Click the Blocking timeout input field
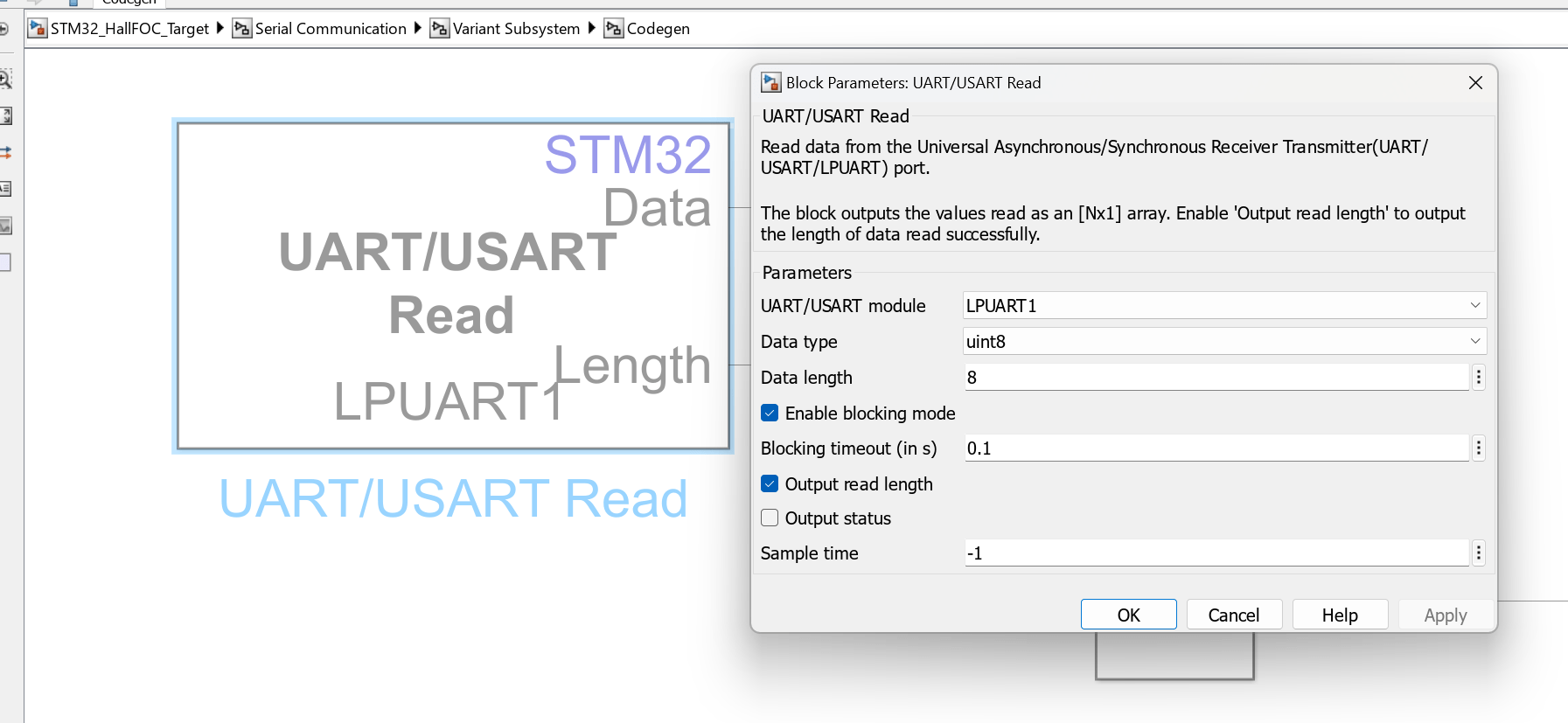The image size is (1568, 723). tap(1216, 448)
